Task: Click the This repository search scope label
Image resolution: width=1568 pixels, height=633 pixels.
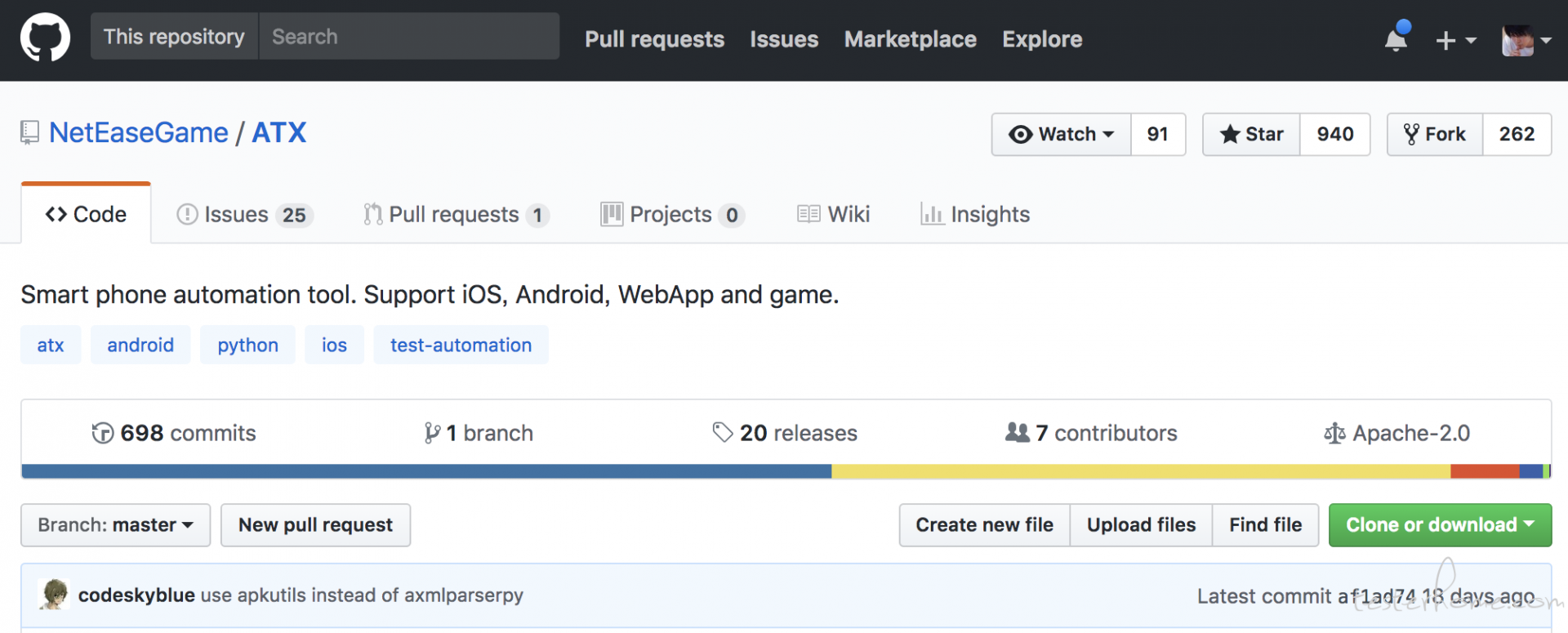Action: click(x=174, y=36)
